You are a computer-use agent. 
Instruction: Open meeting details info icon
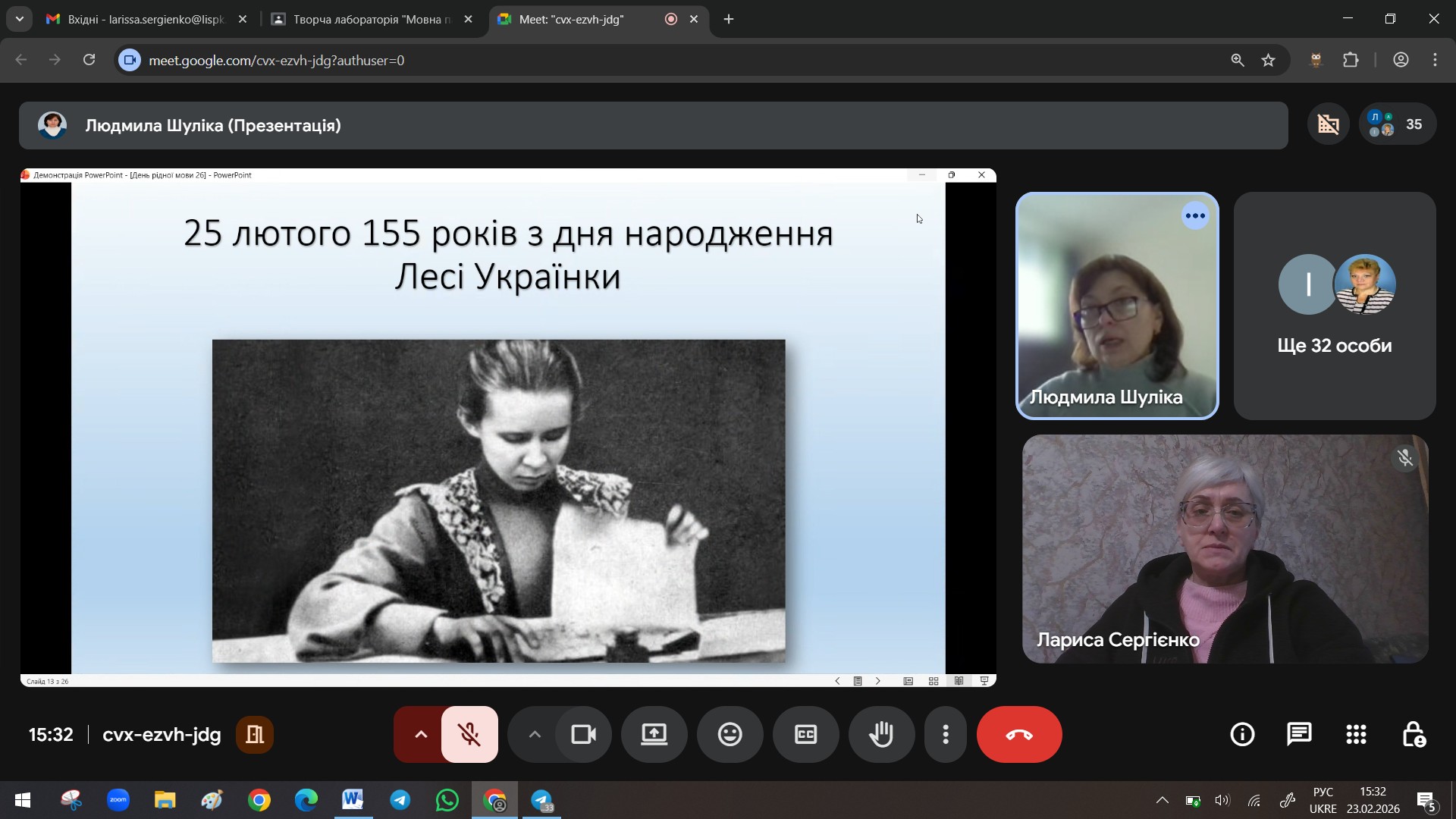pos(1242,734)
